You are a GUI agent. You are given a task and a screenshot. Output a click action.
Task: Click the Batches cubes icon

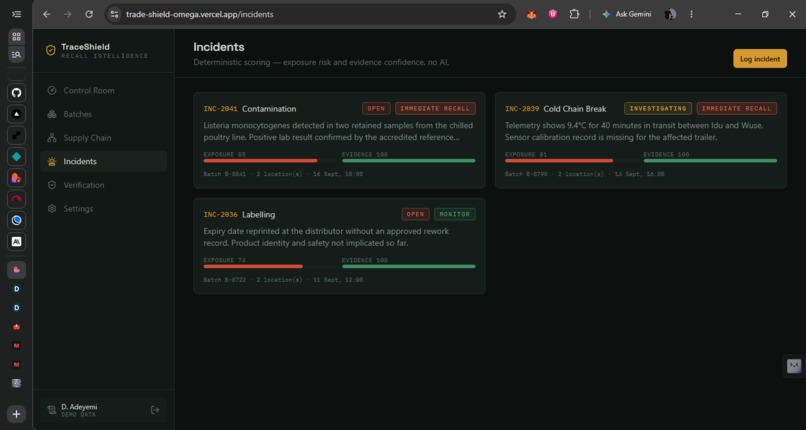pos(51,114)
